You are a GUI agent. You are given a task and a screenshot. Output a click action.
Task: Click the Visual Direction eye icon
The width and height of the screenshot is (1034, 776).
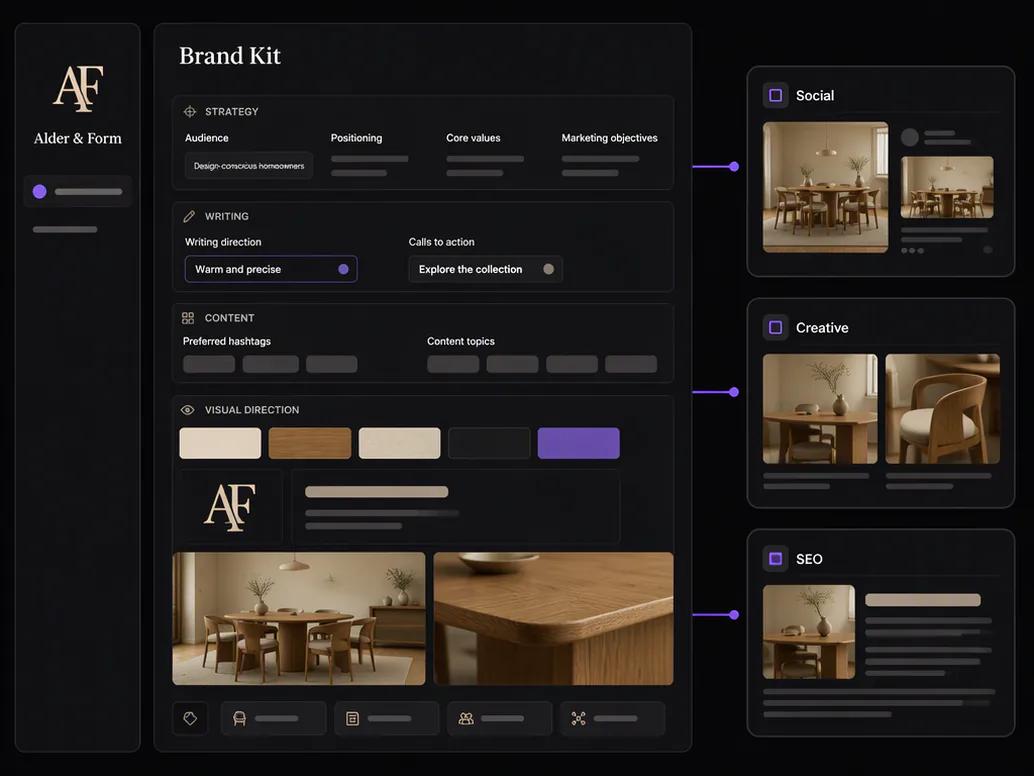coord(187,410)
